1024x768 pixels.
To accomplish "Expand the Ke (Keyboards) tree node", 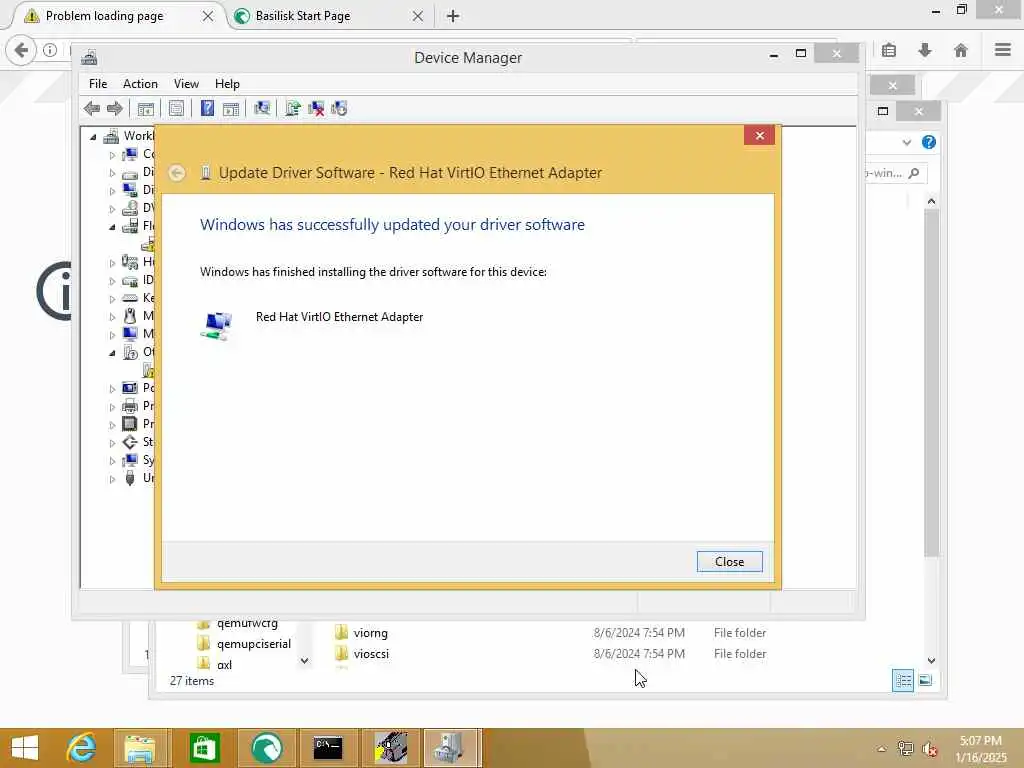I will point(112,298).
